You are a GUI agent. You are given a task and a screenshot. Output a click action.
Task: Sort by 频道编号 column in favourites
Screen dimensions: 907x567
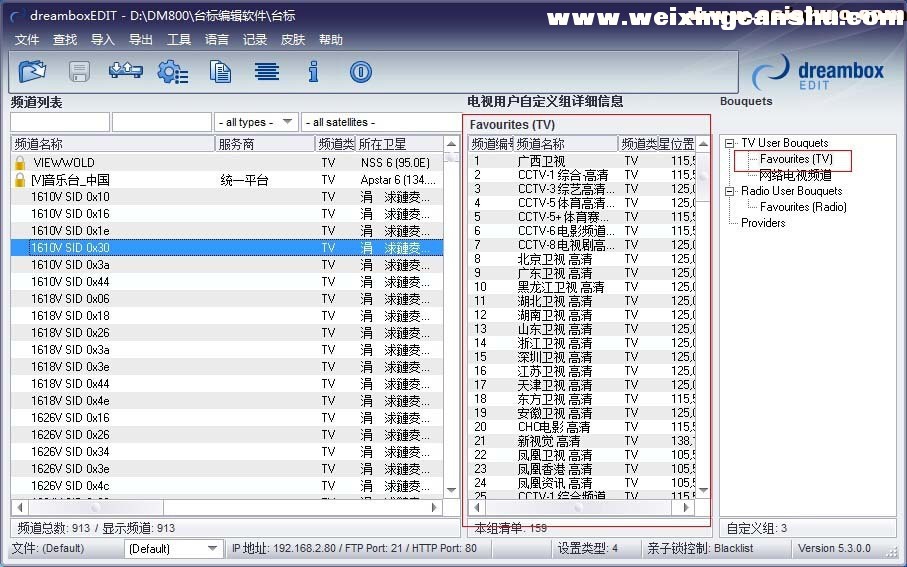click(491, 144)
